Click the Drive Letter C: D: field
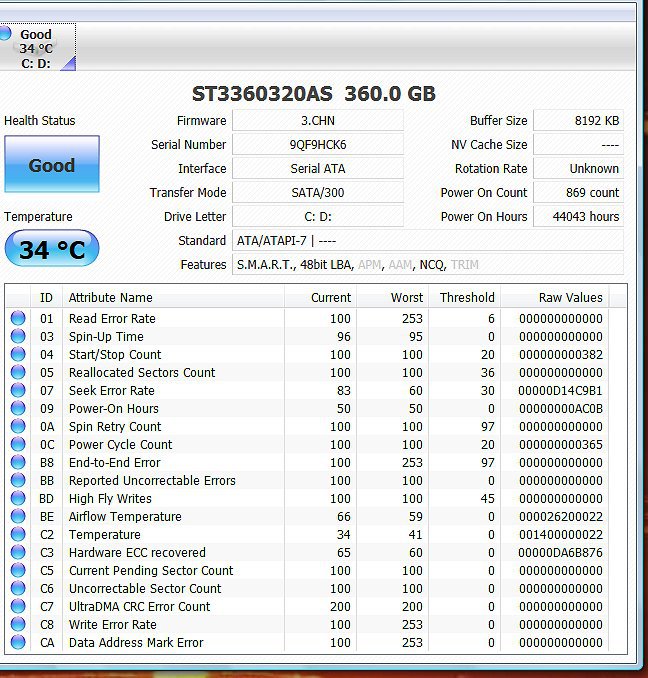The height and width of the screenshot is (678, 648). tap(318, 217)
